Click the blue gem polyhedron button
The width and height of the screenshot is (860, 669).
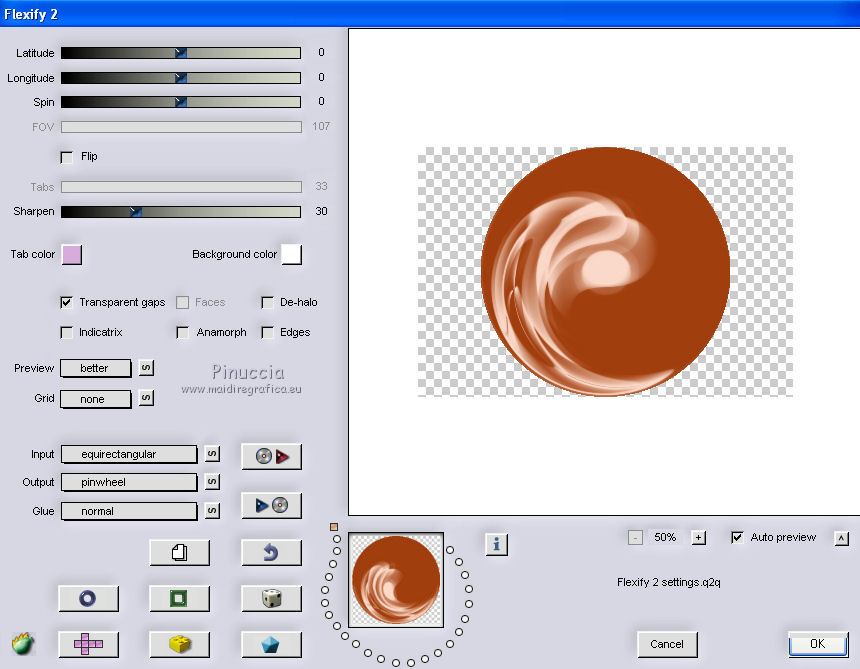[x=271, y=644]
